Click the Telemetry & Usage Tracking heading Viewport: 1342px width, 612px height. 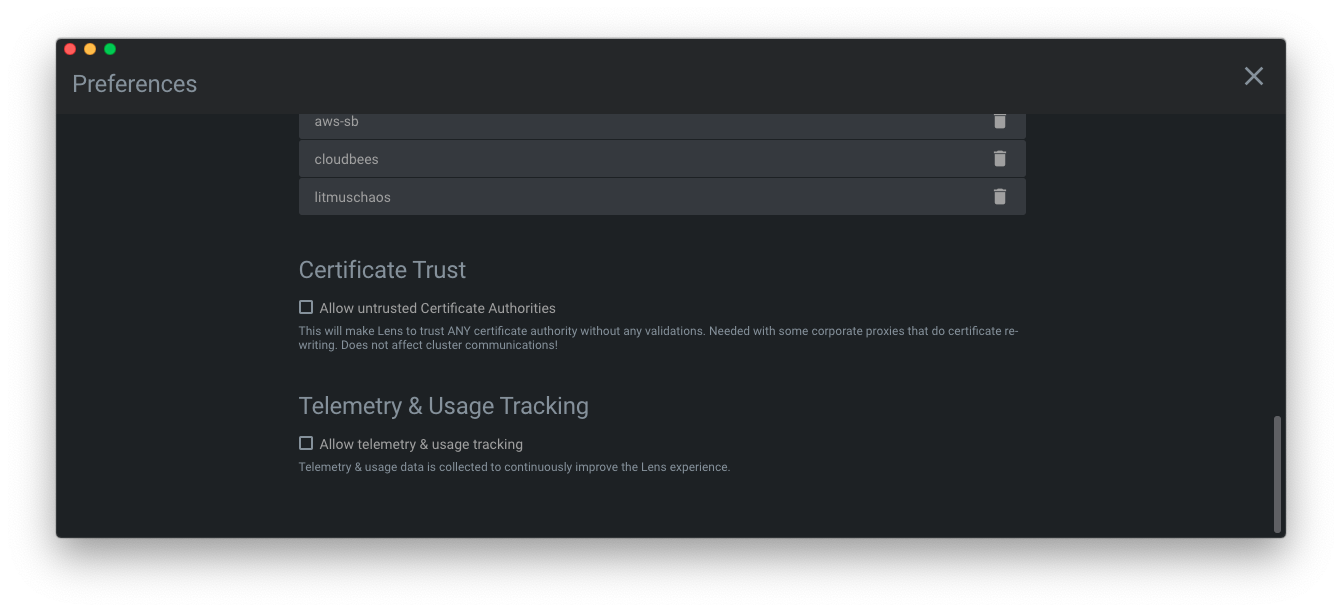pyautogui.click(x=443, y=405)
